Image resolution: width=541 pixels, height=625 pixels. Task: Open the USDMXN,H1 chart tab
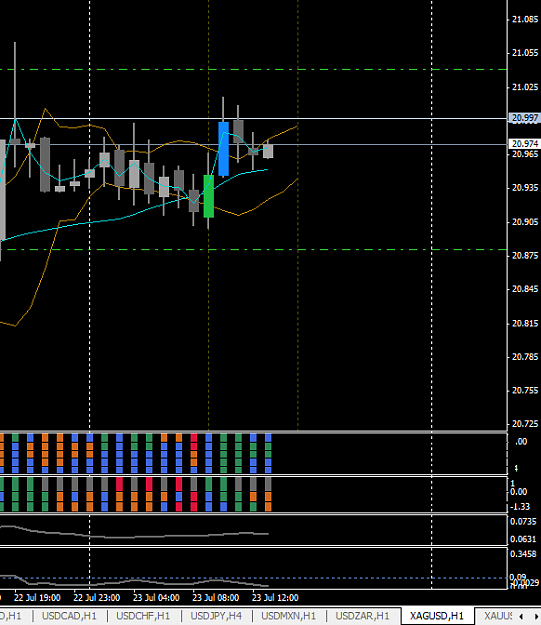coord(289,616)
